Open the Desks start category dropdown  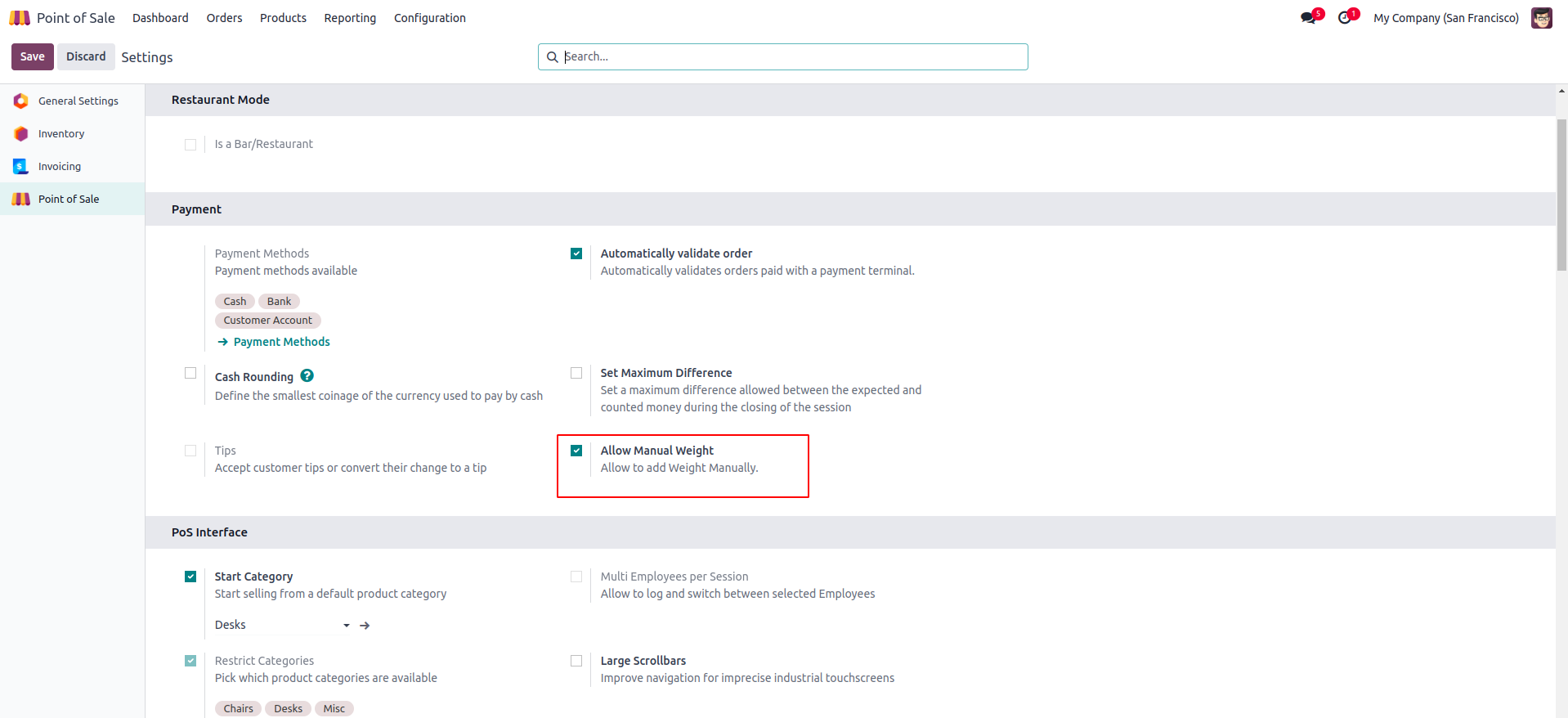pos(282,626)
